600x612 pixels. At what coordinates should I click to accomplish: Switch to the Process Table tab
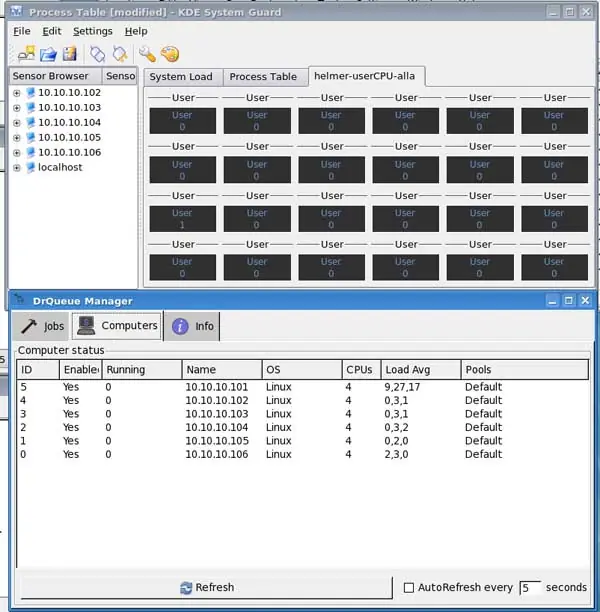[x=263, y=76]
